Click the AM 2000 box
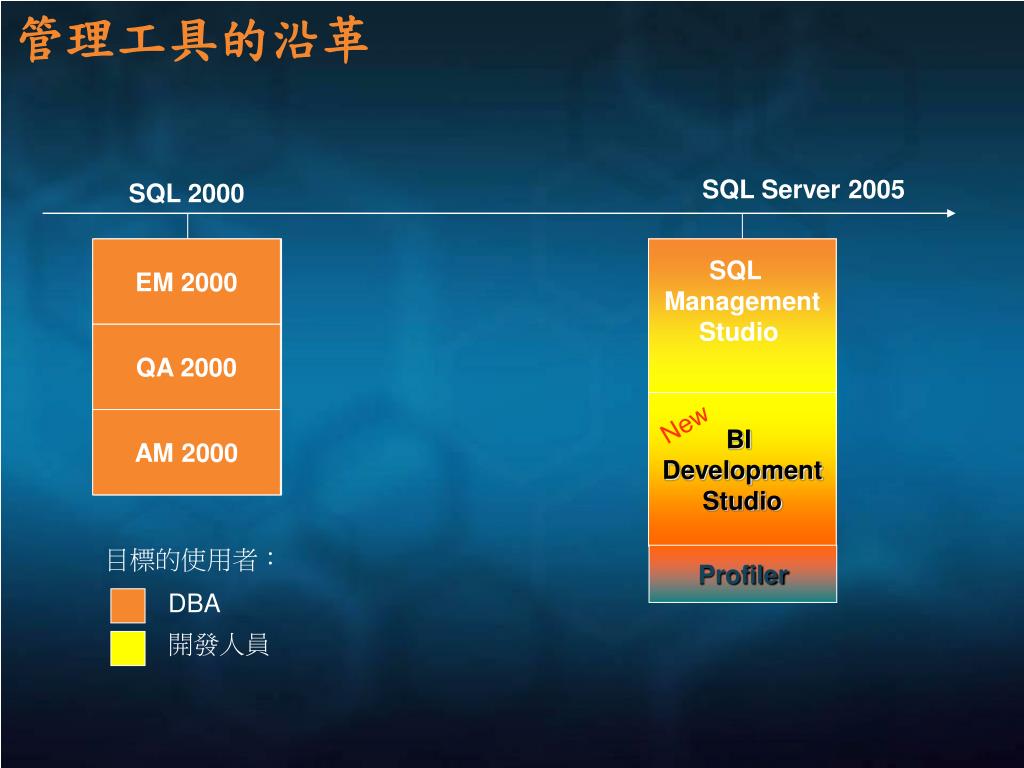The width and height of the screenshot is (1024, 768). tap(187, 452)
